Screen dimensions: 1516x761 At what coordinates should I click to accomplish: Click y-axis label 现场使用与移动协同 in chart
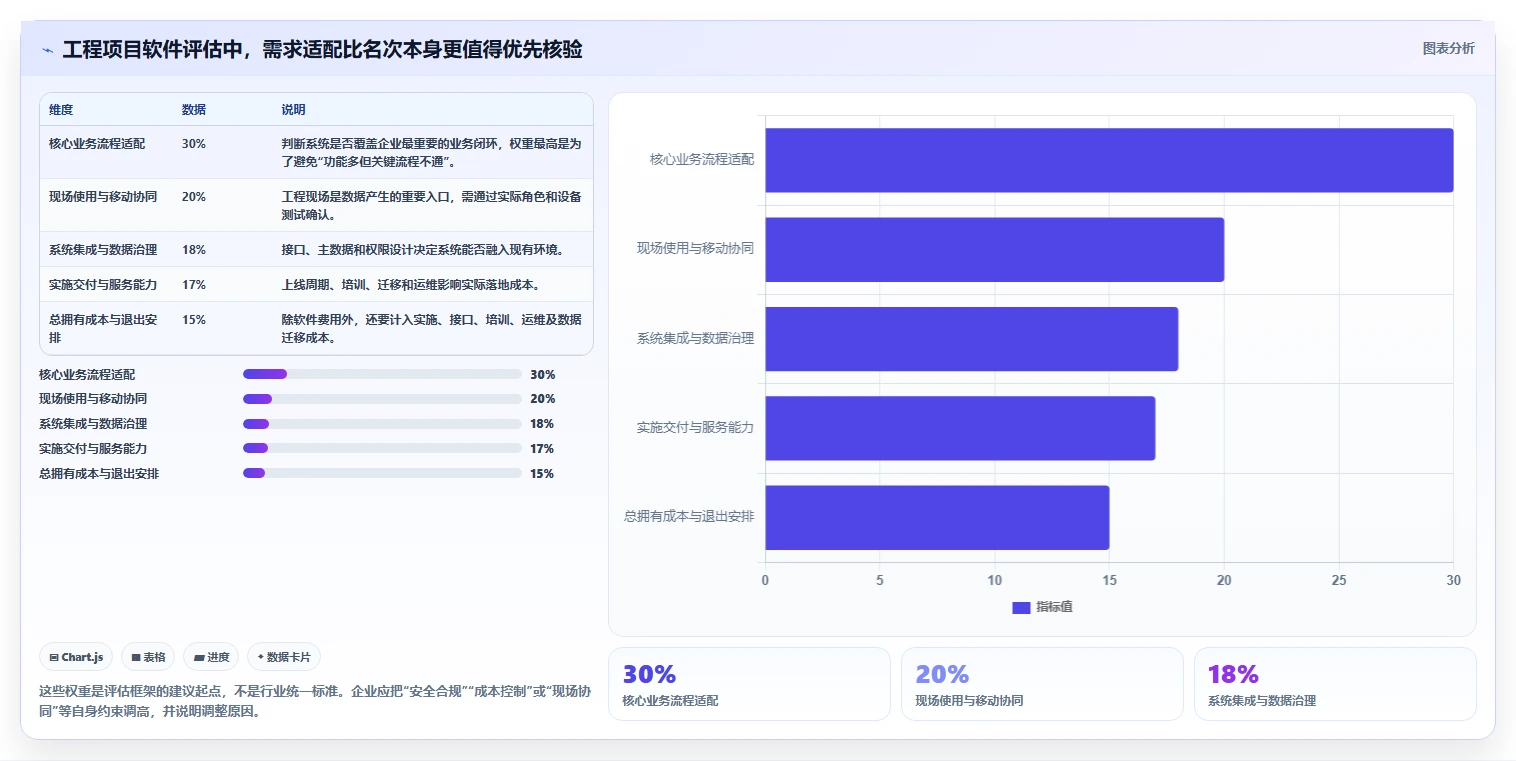click(696, 248)
